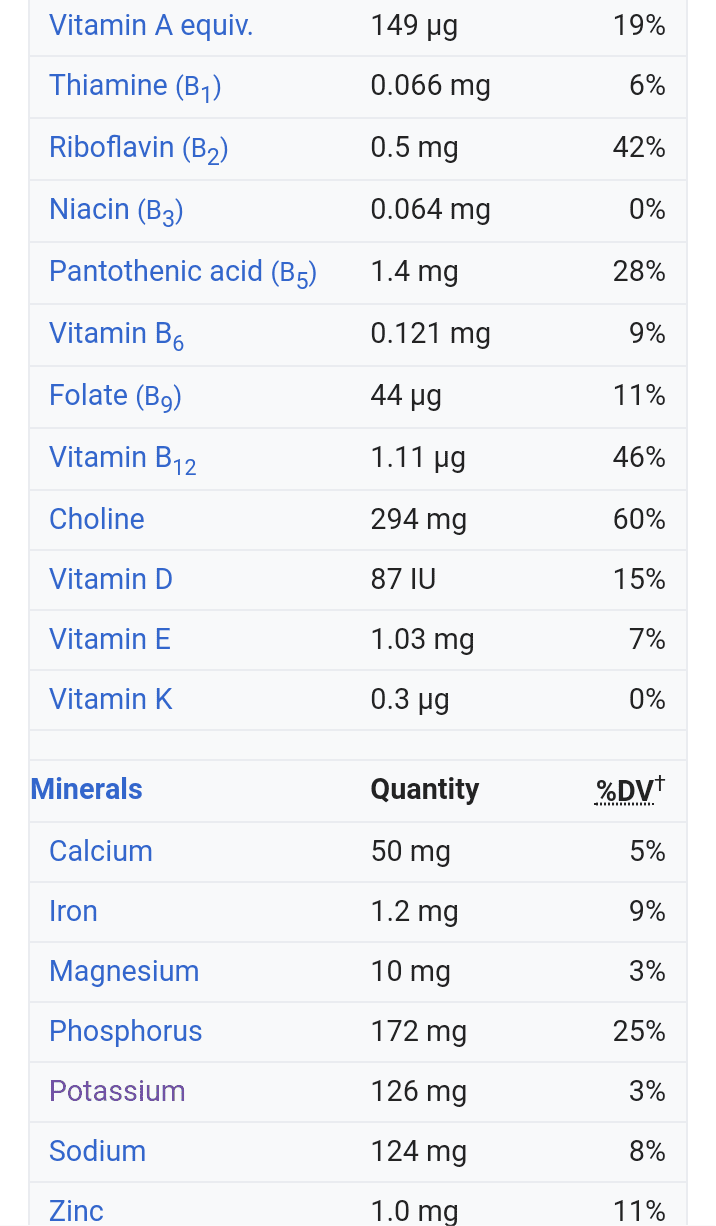Follow the Phosphorus link

pos(126,1031)
